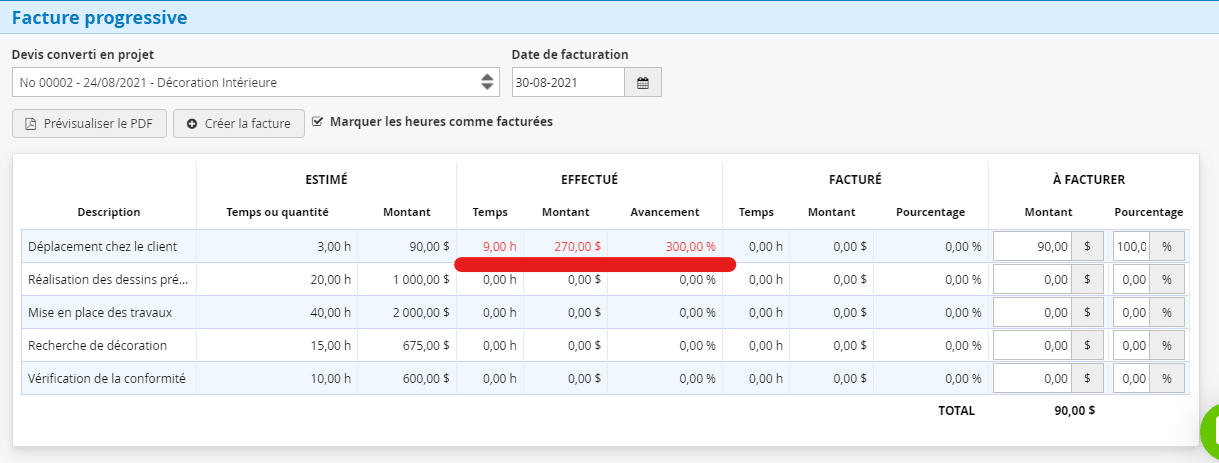The image size is (1219, 463).
Task: Click the 675,00 $ estimated amount
Action: point(425,346)
